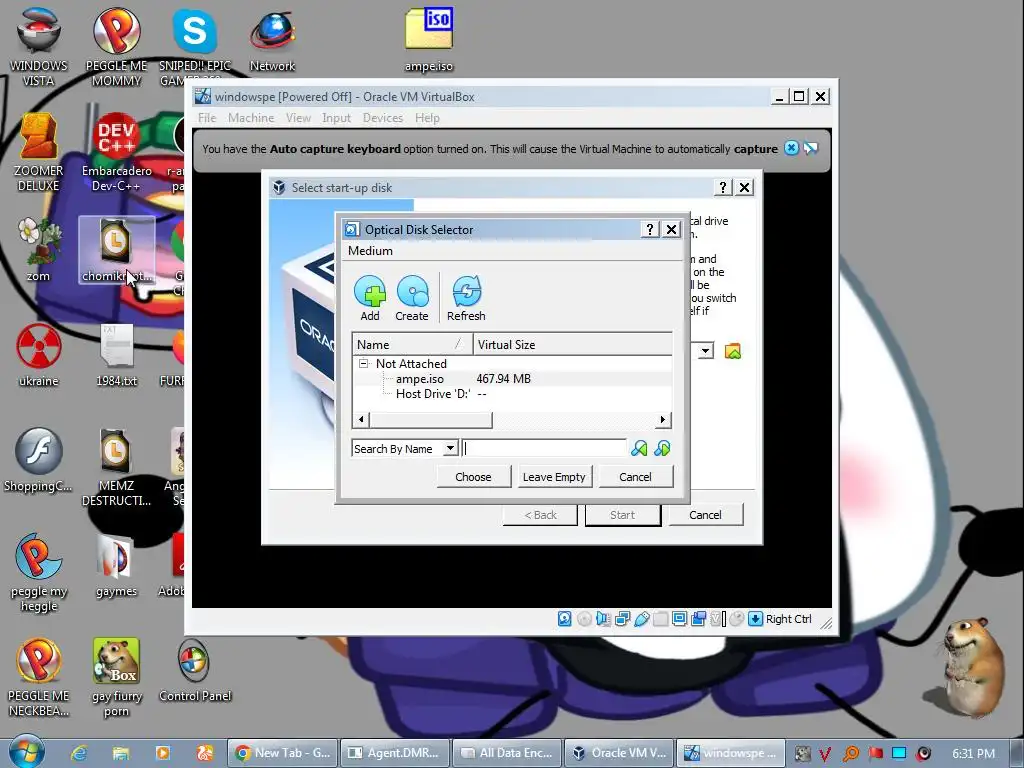This screenshot has width=1024, height=768.
Task: Open the File menu in VirtualBox
Action: tap(207, 118)
